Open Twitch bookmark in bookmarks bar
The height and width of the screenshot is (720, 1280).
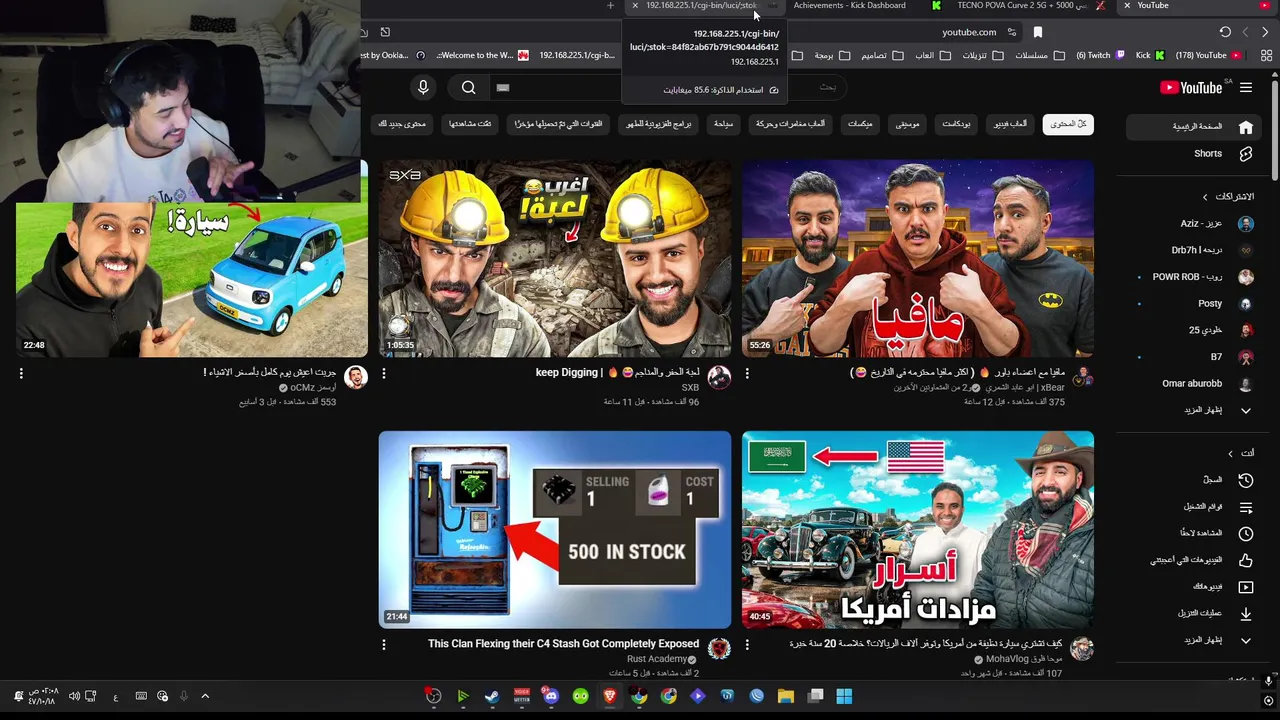[x=1100, y=56]
